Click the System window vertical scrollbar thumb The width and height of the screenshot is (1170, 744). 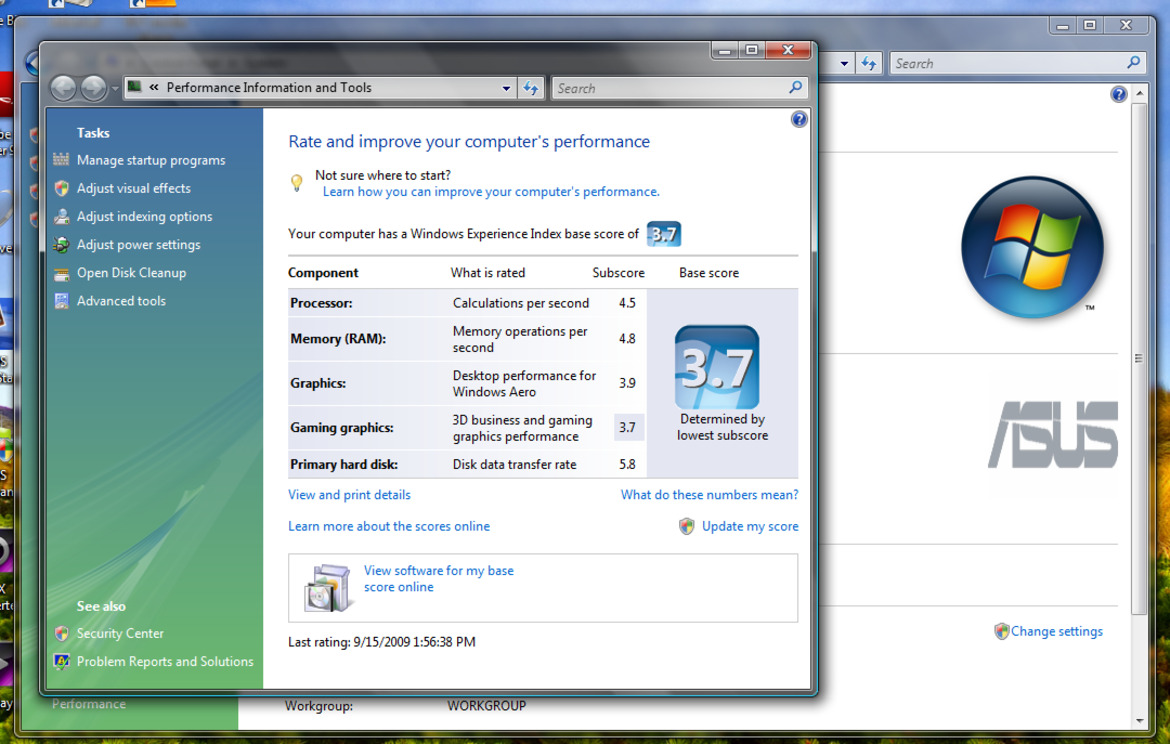coord(1139,358)
